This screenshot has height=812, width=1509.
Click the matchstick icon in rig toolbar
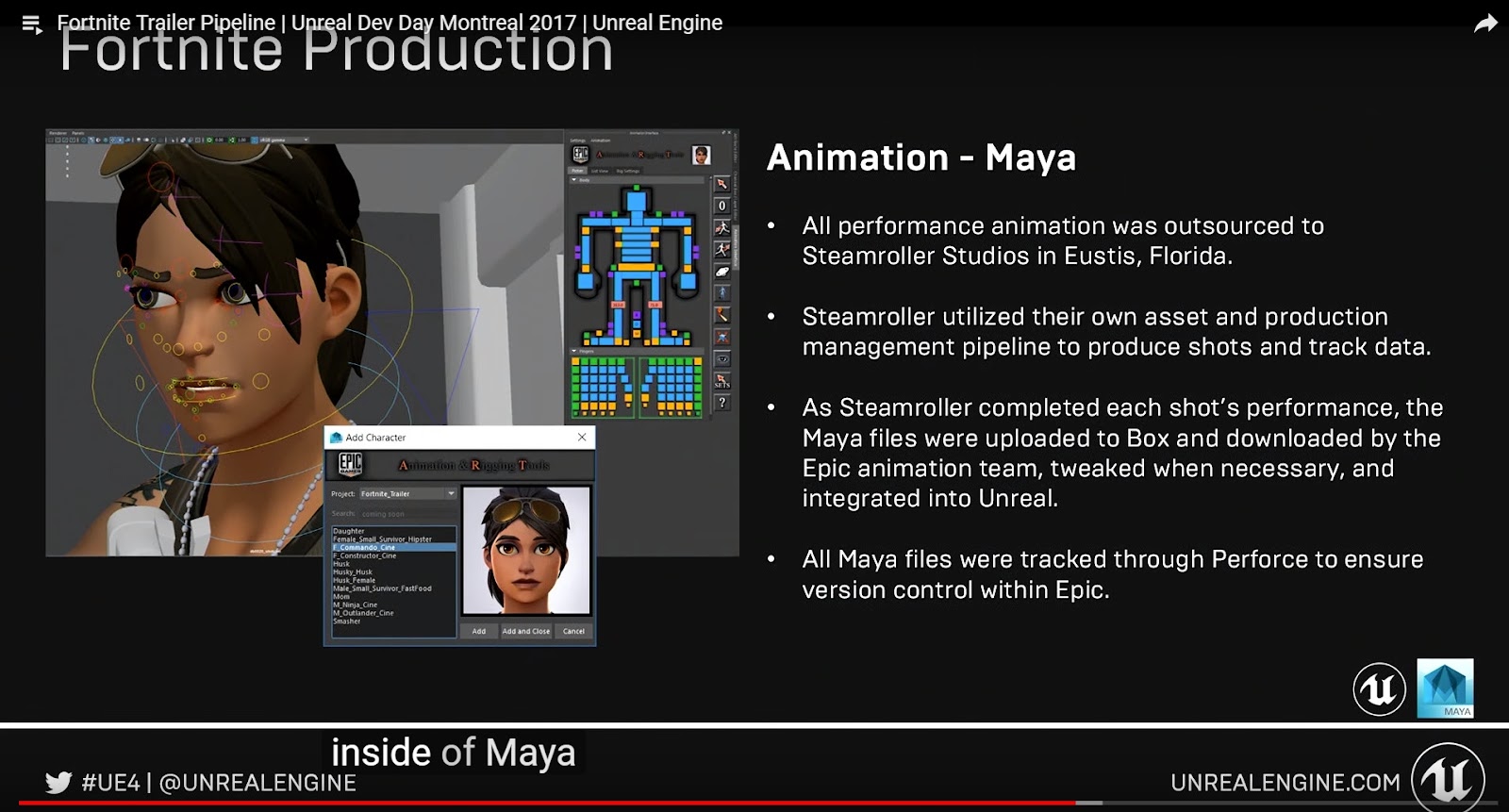click(x=722, y=315)
